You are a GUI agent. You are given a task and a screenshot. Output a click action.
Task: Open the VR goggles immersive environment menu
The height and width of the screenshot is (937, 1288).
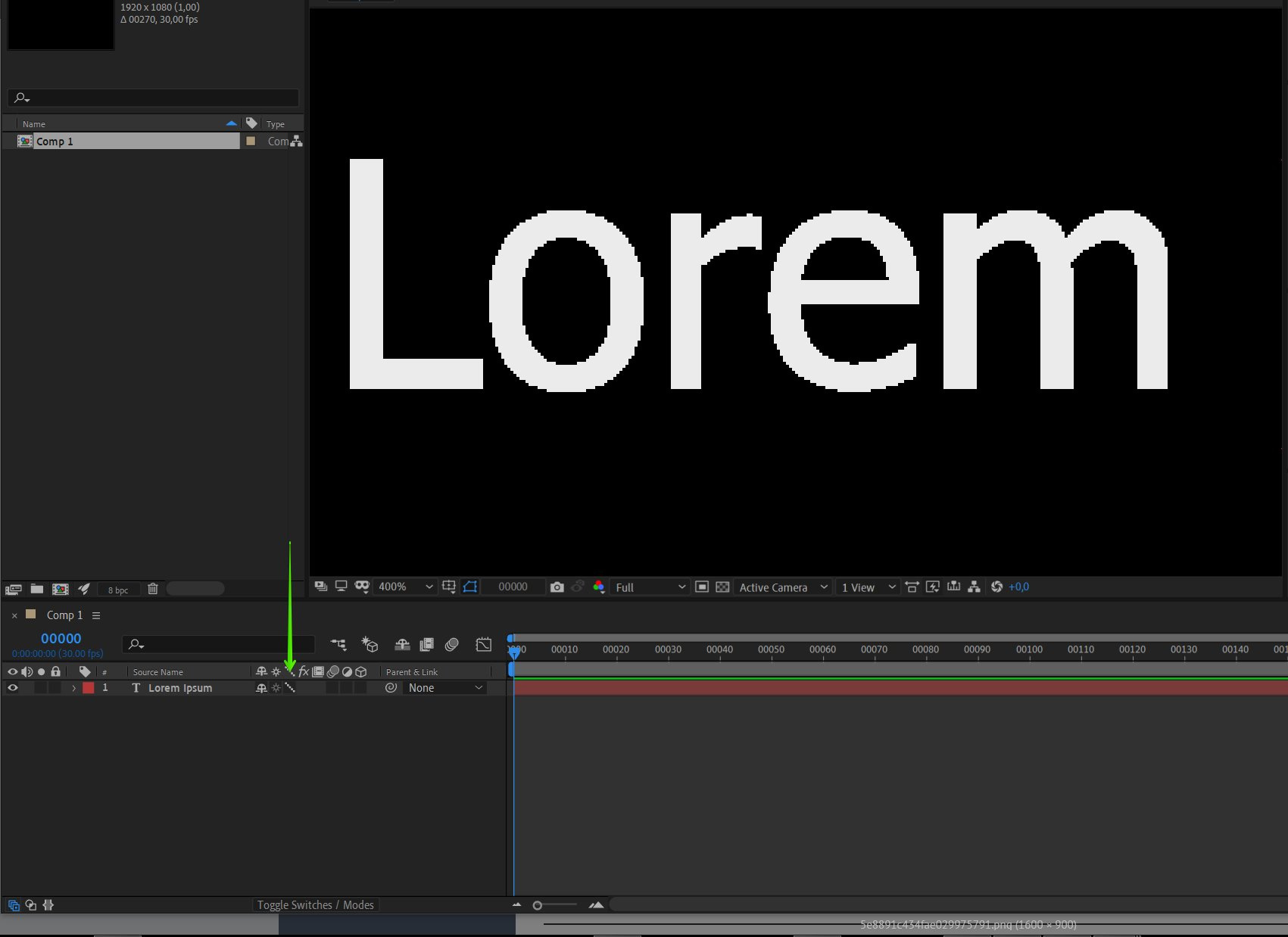point(362,587)
